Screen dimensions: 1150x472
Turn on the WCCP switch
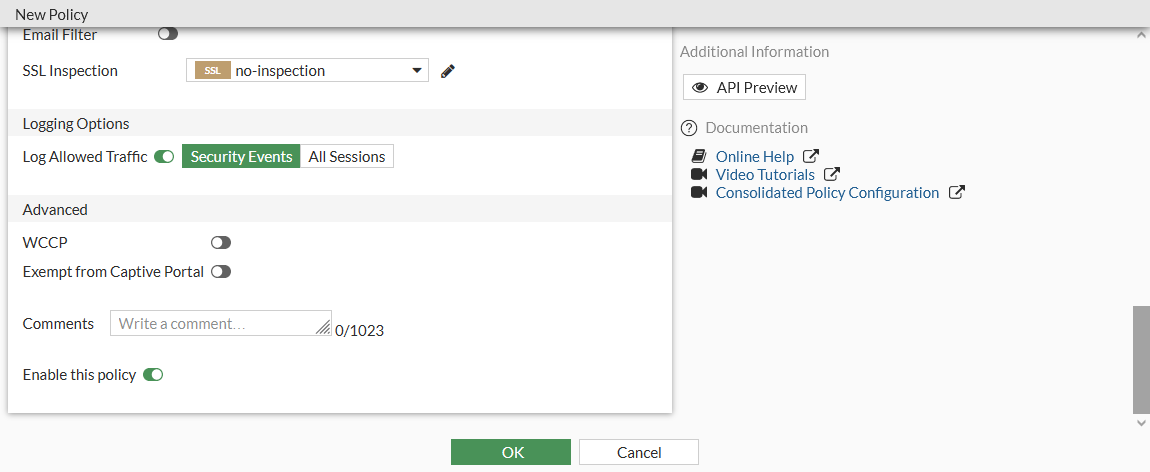[221, 242]
